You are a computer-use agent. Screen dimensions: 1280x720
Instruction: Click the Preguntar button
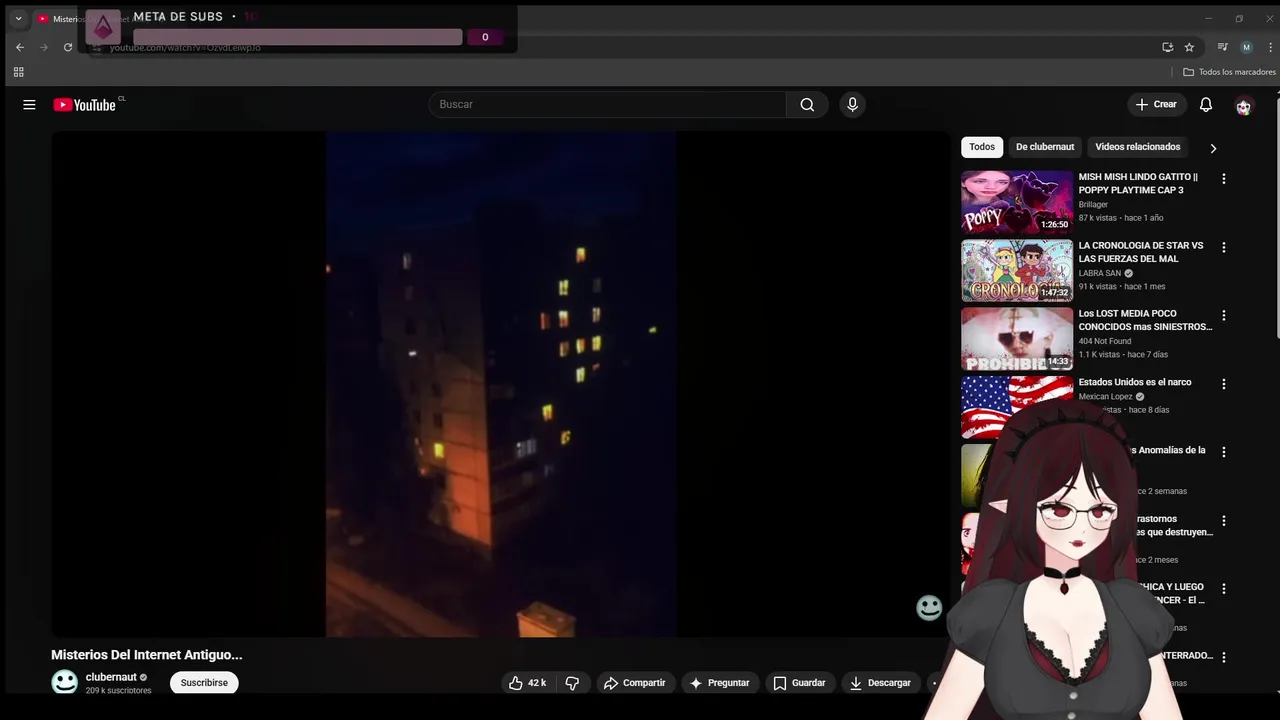click(719, 683)
